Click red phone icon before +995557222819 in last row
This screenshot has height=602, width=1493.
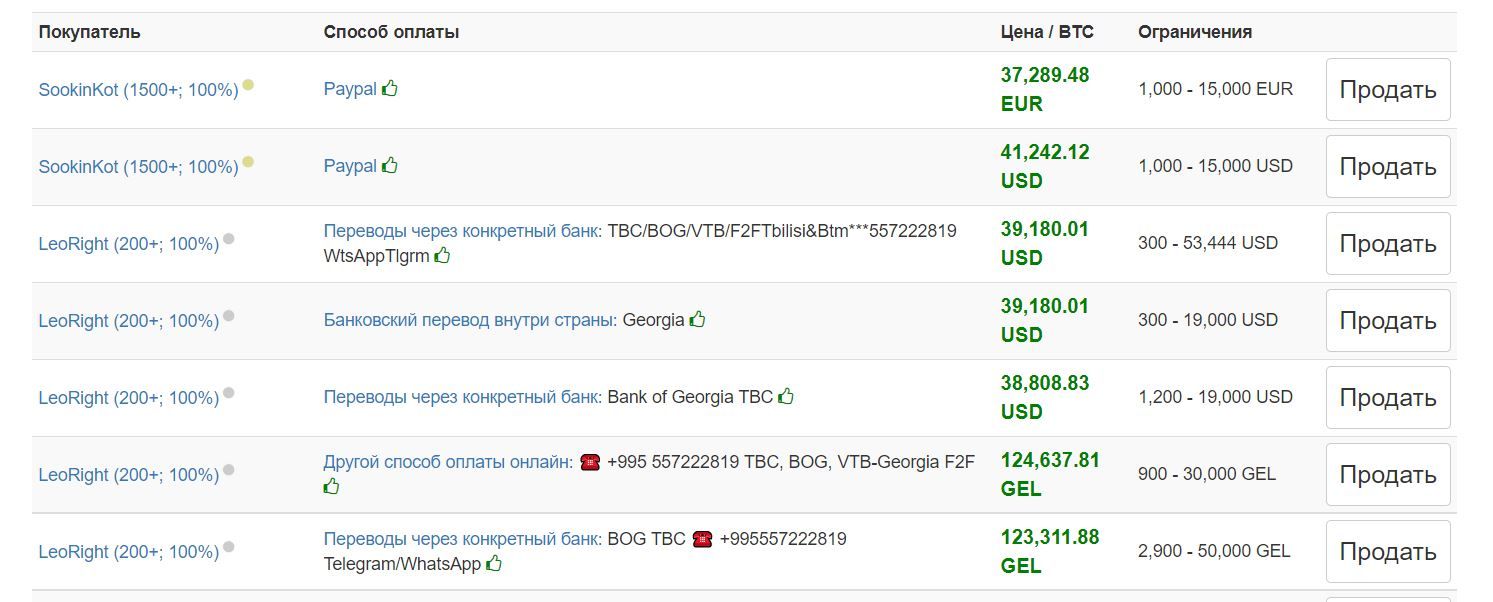(x=702, y=539)
